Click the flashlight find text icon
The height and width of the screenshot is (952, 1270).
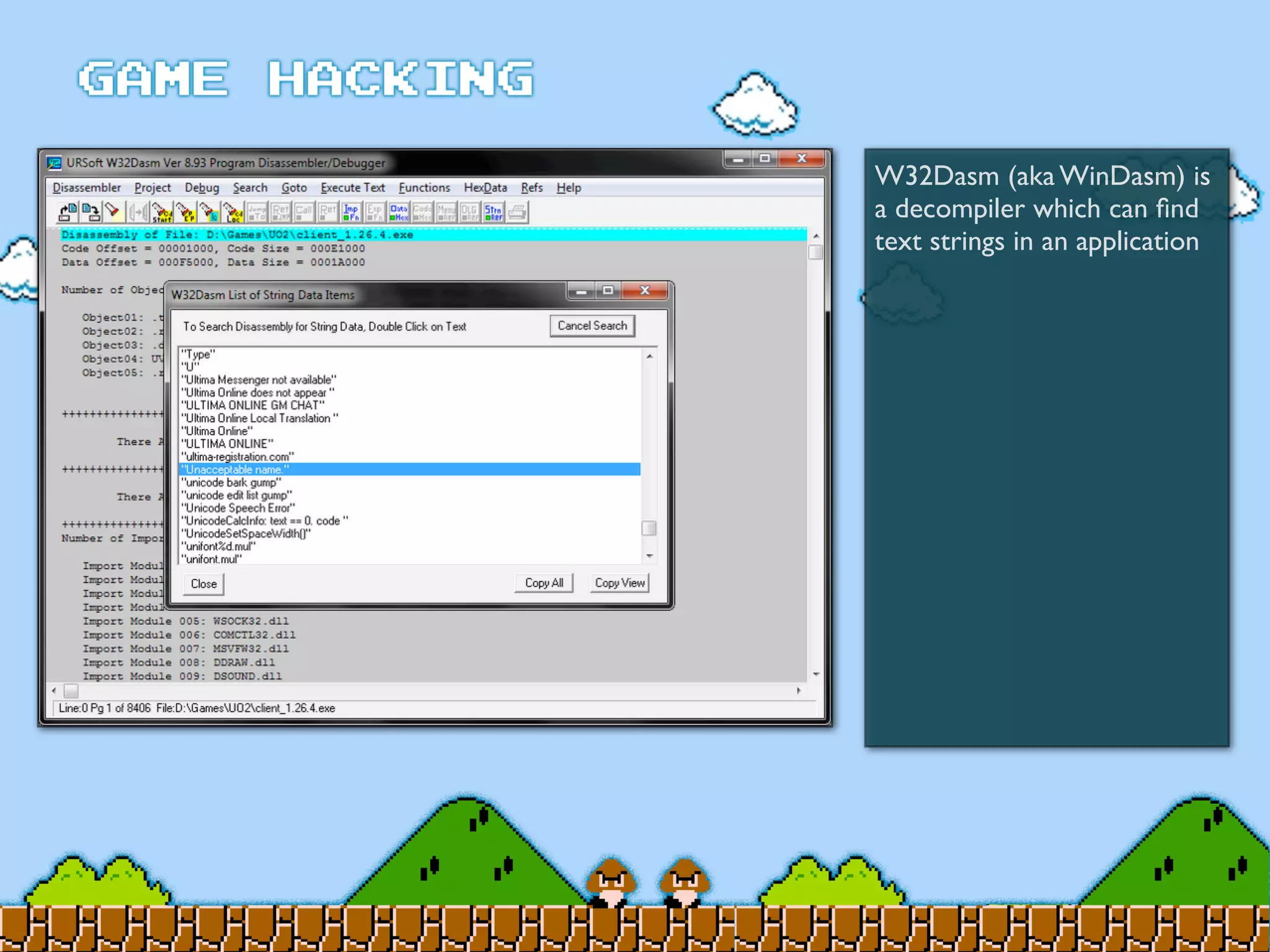click(113, 213)
